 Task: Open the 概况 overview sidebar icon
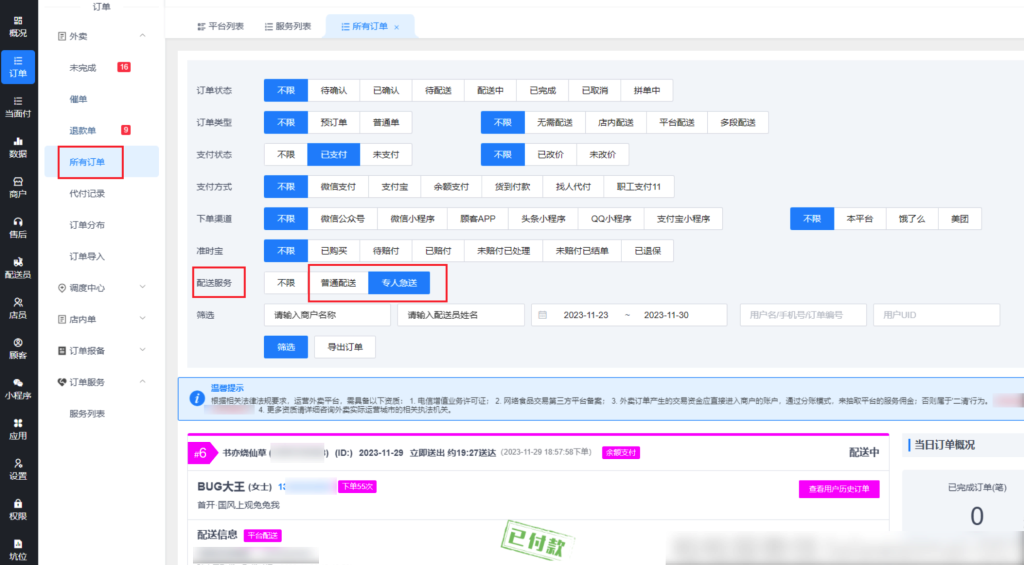(18, 25)
